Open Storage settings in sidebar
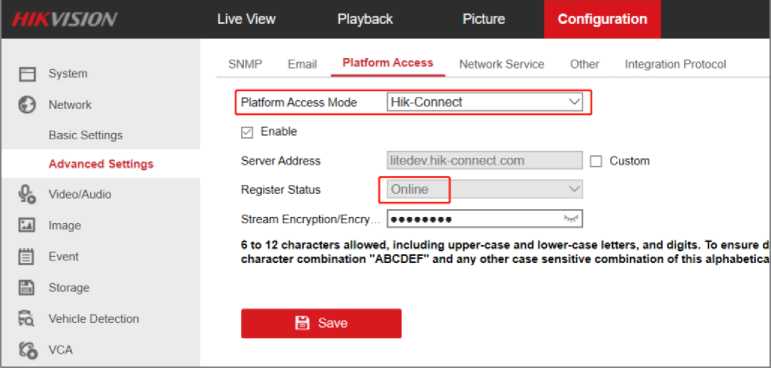 [69, 288]
